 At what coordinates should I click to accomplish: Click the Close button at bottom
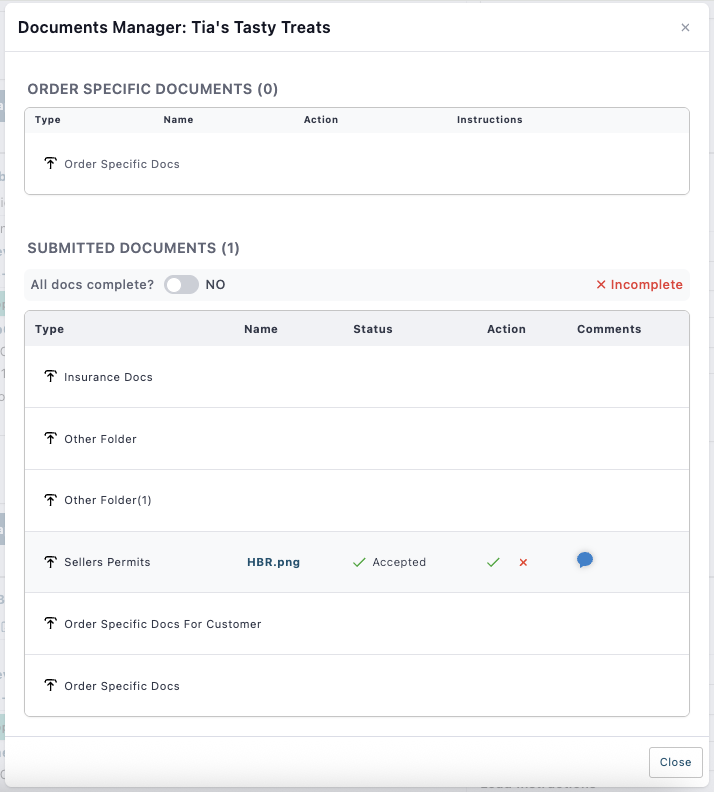(x=675, y=762)
